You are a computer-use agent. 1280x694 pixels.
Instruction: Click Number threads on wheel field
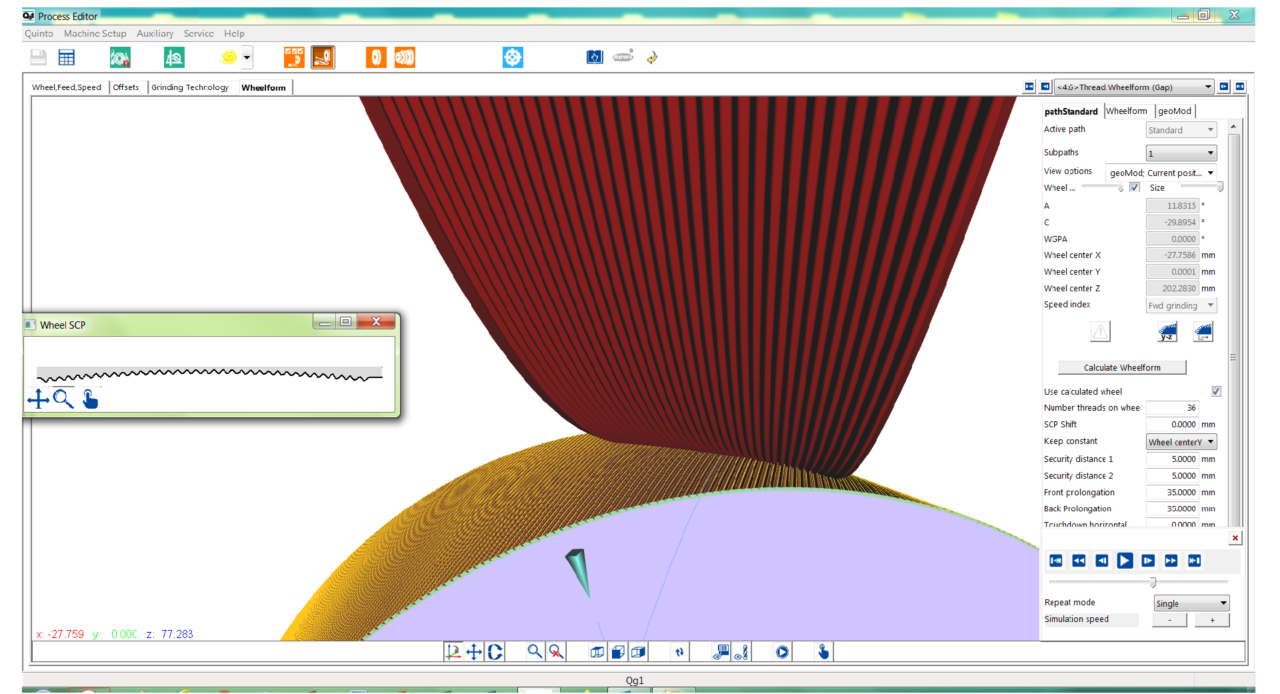[1172, 408]
